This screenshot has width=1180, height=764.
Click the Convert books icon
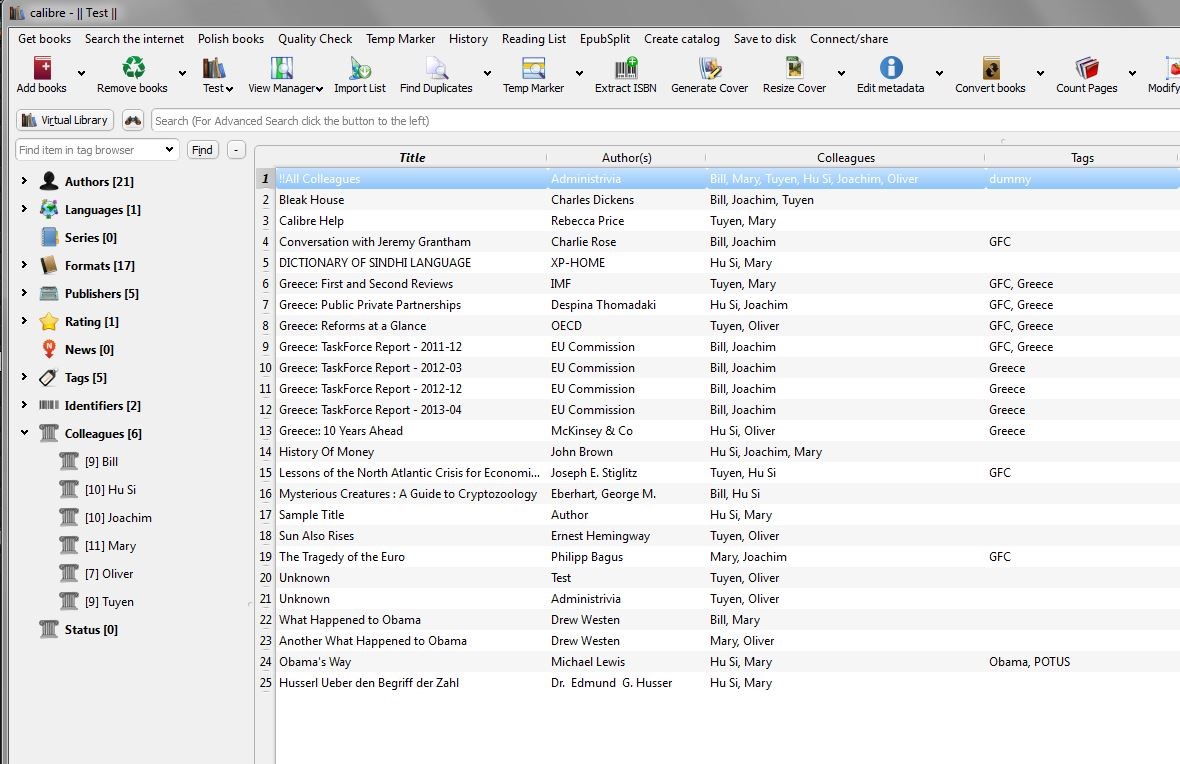point(990,69)
